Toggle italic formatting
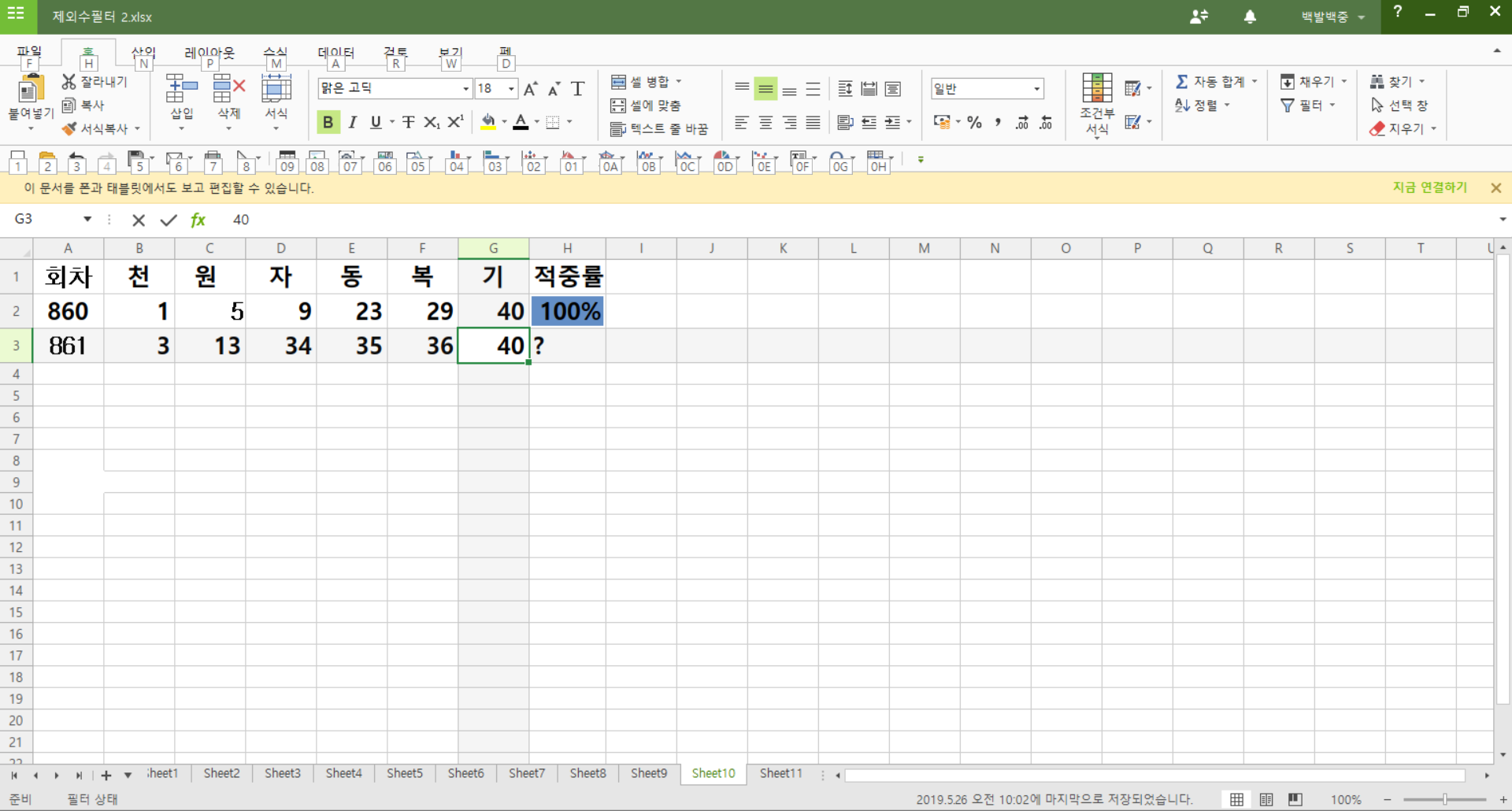Viewport: 1512px width, 811px height. point(352,122)
